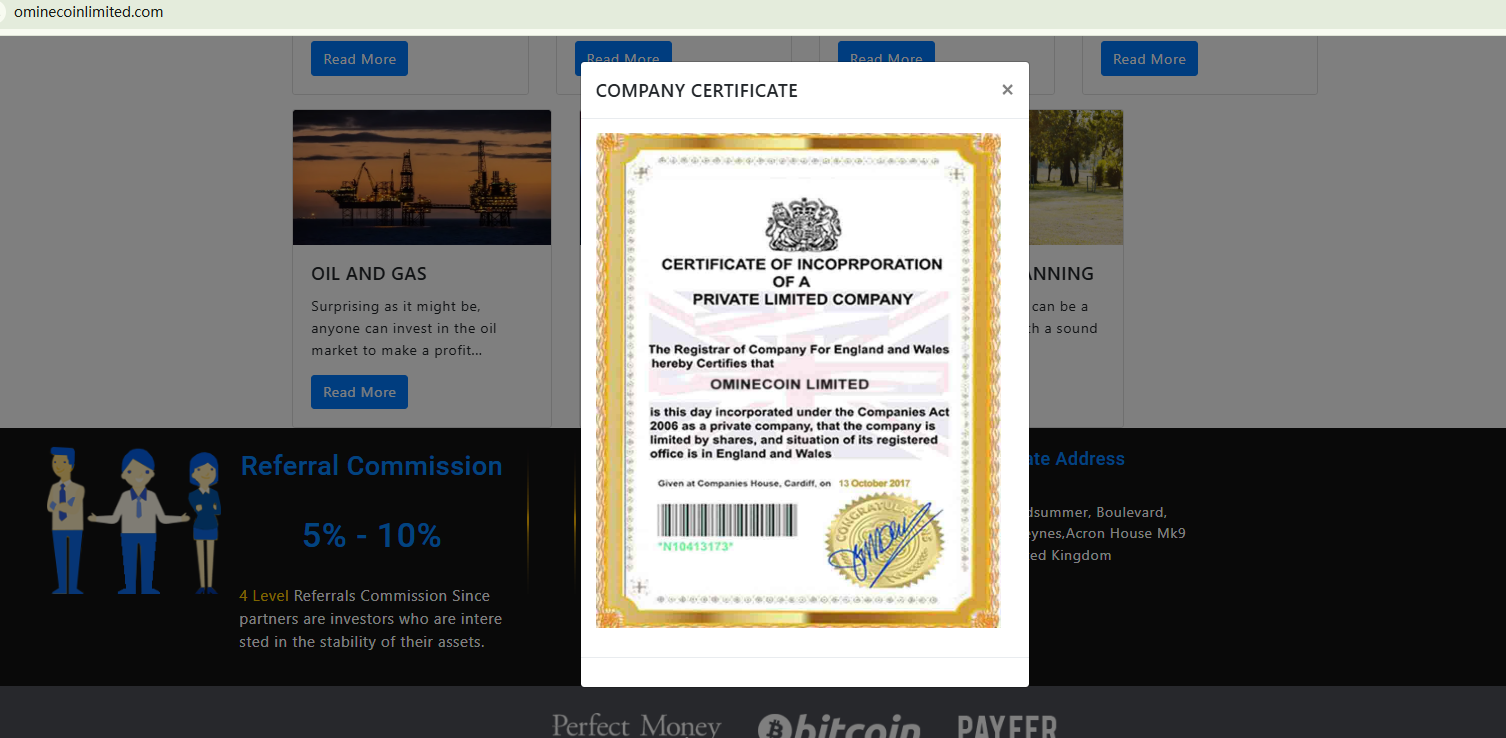Click the referral people illustration
The width and height of the screenshot is (1506, 738).
pyautogui.click(x=135, y=521)
